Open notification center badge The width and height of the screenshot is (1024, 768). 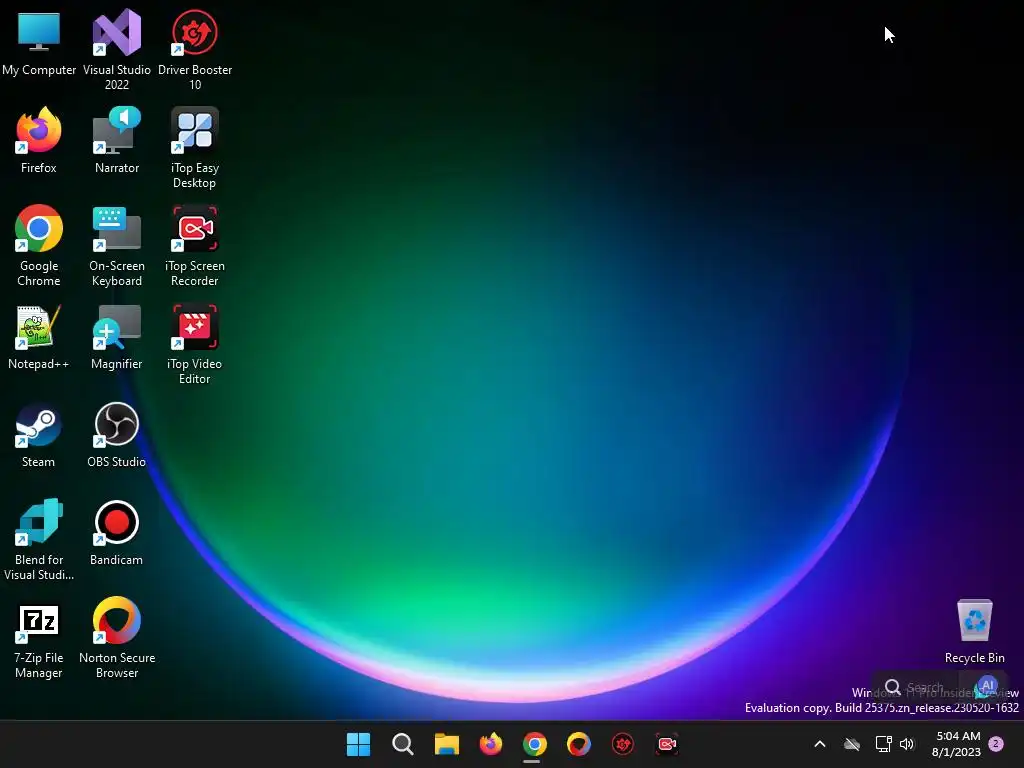(x=996, y=744)
